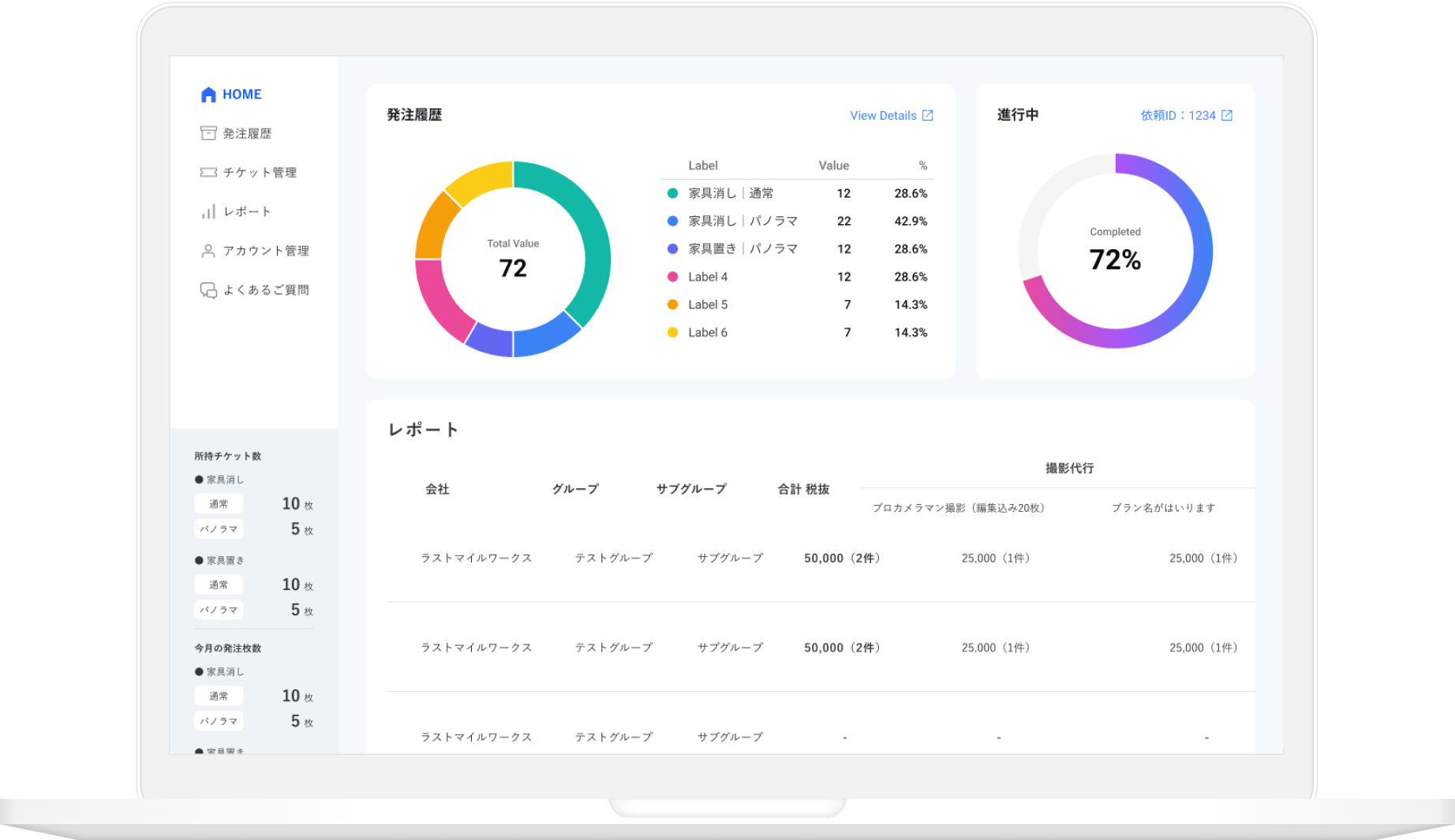This screenshot has width=1455, height=840.
Task: Click the アカウント管理 person icon
Action: (208, 251)
